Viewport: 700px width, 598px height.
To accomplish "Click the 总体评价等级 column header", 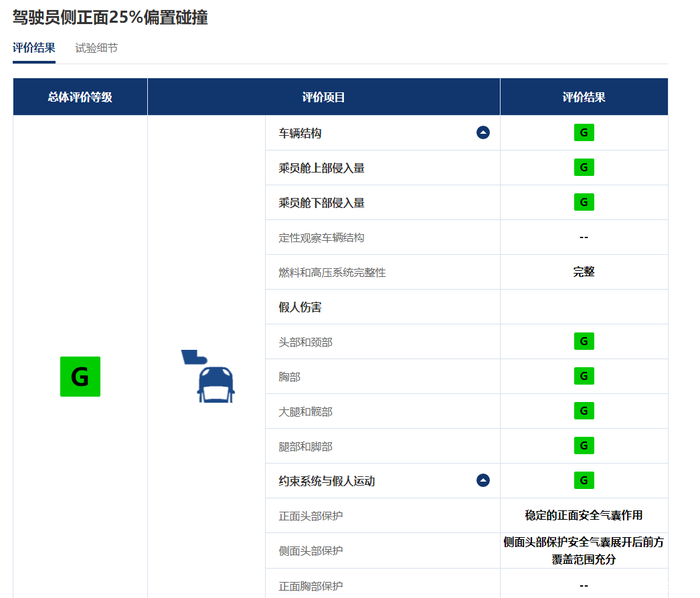I will coord(80,97).
